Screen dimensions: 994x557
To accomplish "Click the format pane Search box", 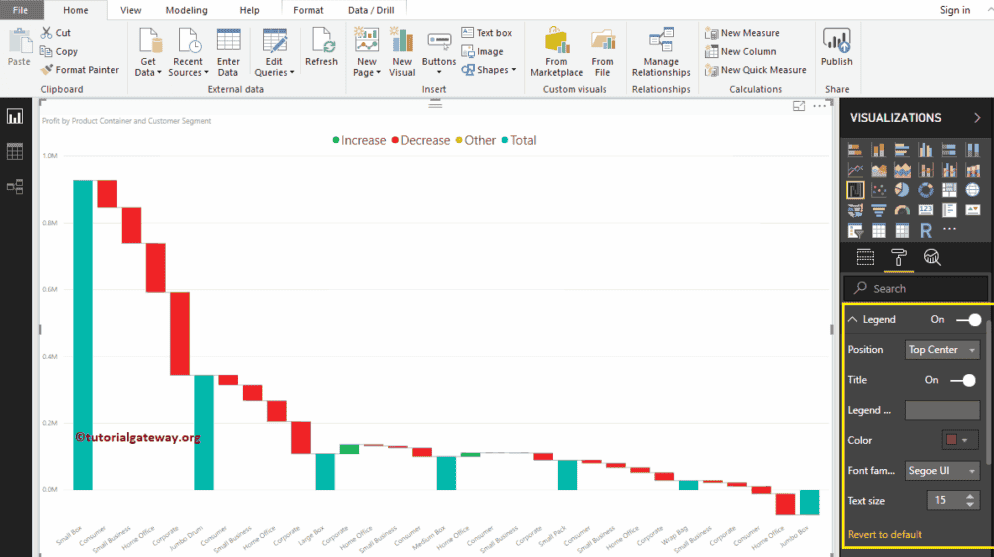I will point(915,289).
